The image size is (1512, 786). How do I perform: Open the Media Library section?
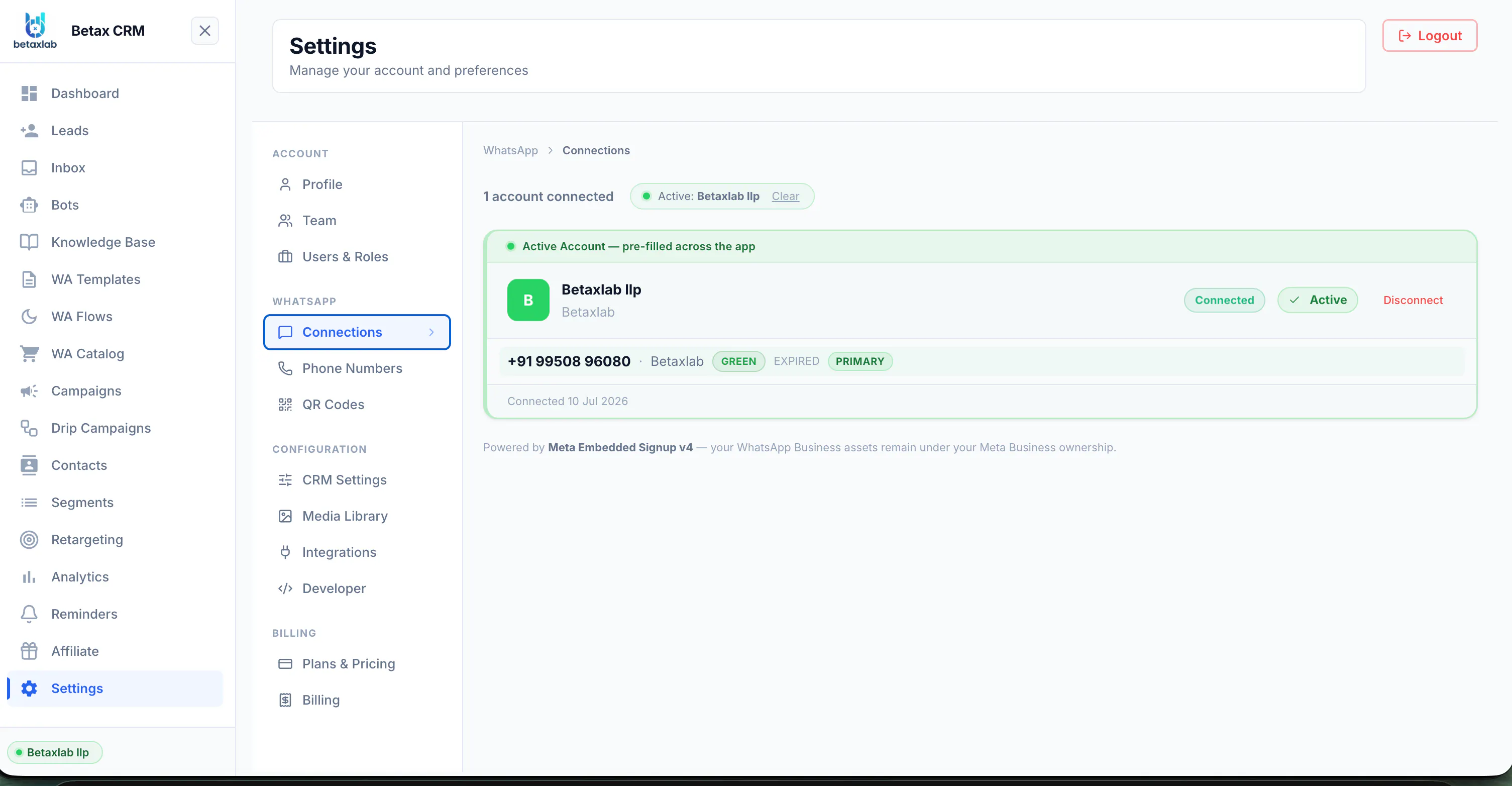click(357, 516)
